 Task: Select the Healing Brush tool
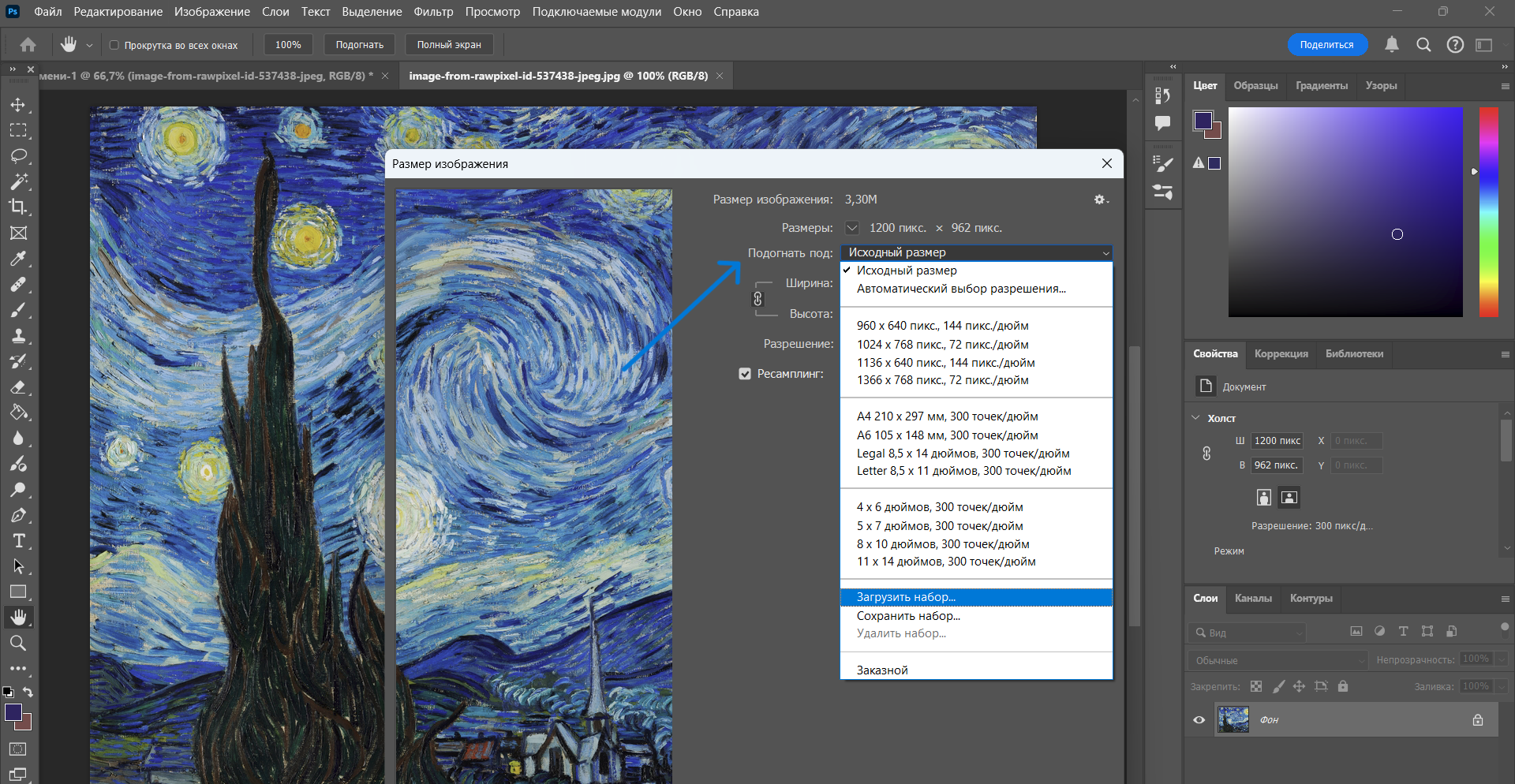click(x=18, y=284)
